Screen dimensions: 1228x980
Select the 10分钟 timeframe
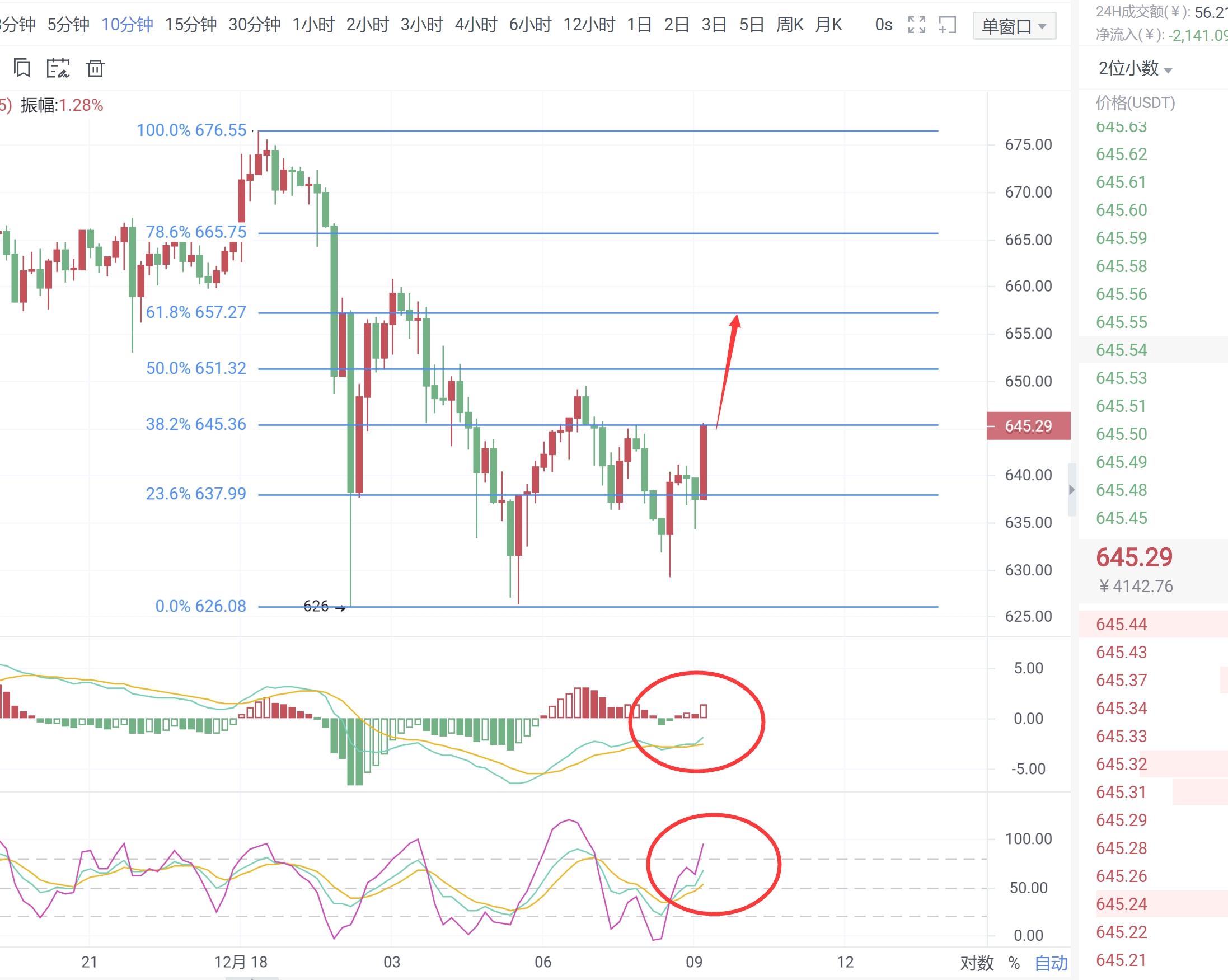127,25
